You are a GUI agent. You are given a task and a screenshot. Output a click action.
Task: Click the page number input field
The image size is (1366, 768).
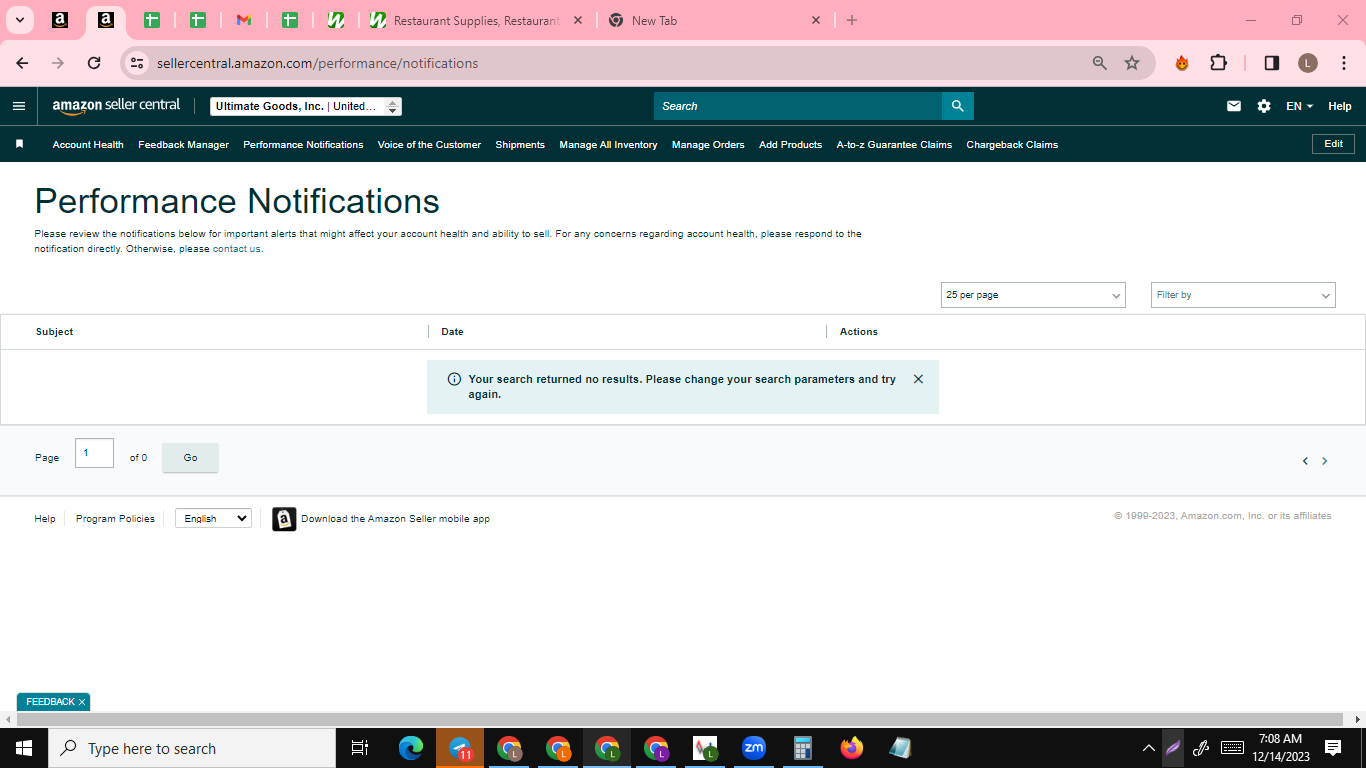click(94, 453)
